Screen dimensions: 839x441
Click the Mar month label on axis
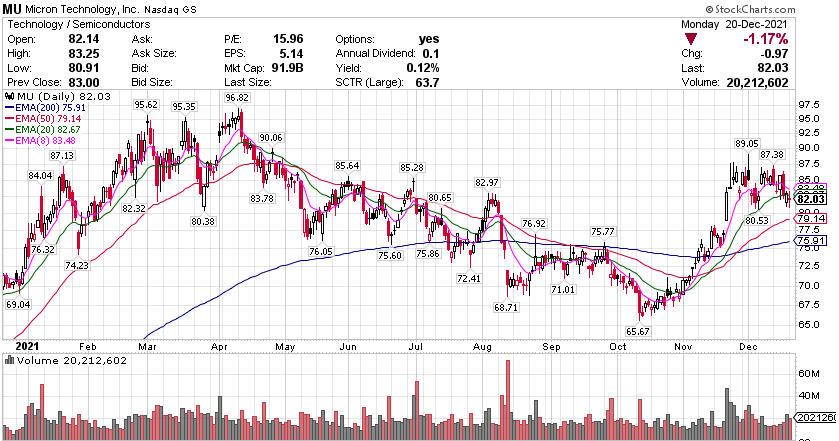coord(147,347)
